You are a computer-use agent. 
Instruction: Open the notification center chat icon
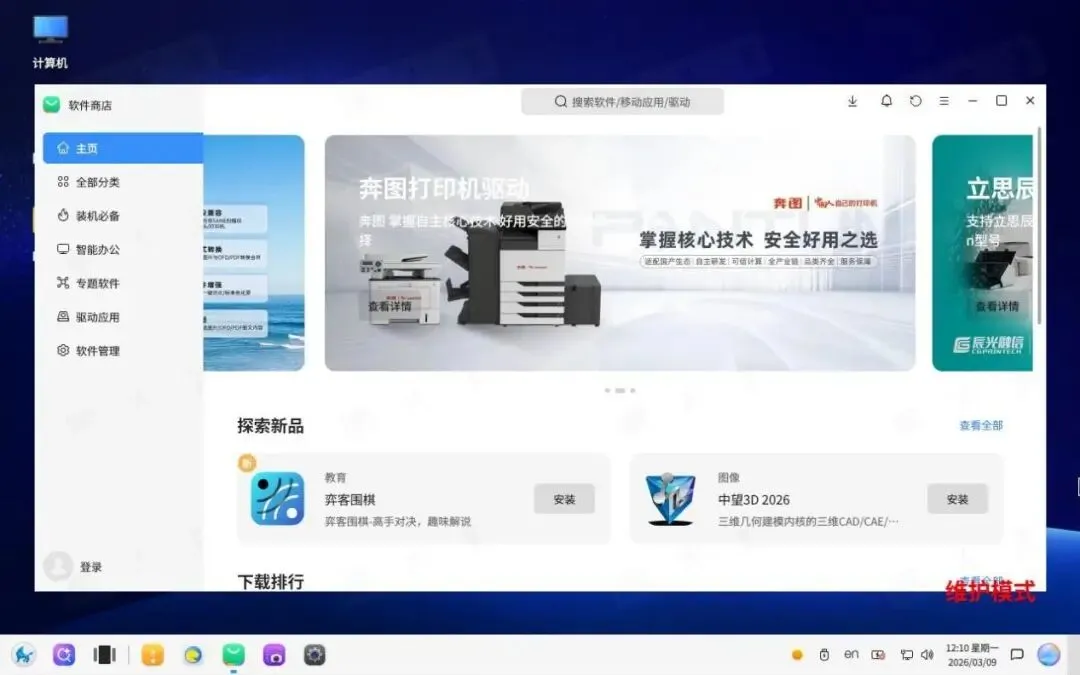(1017, 654)
